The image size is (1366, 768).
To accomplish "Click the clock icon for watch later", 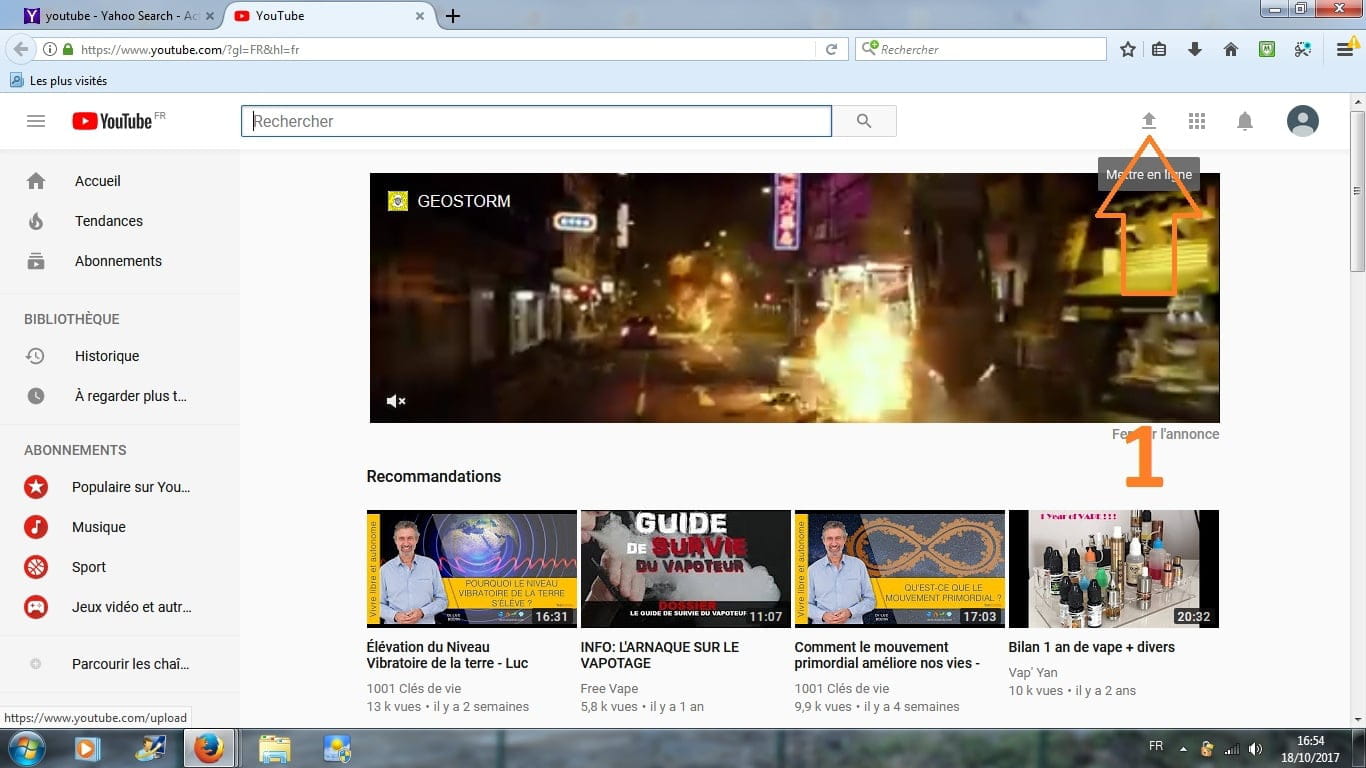I will (x=36, y=396).
